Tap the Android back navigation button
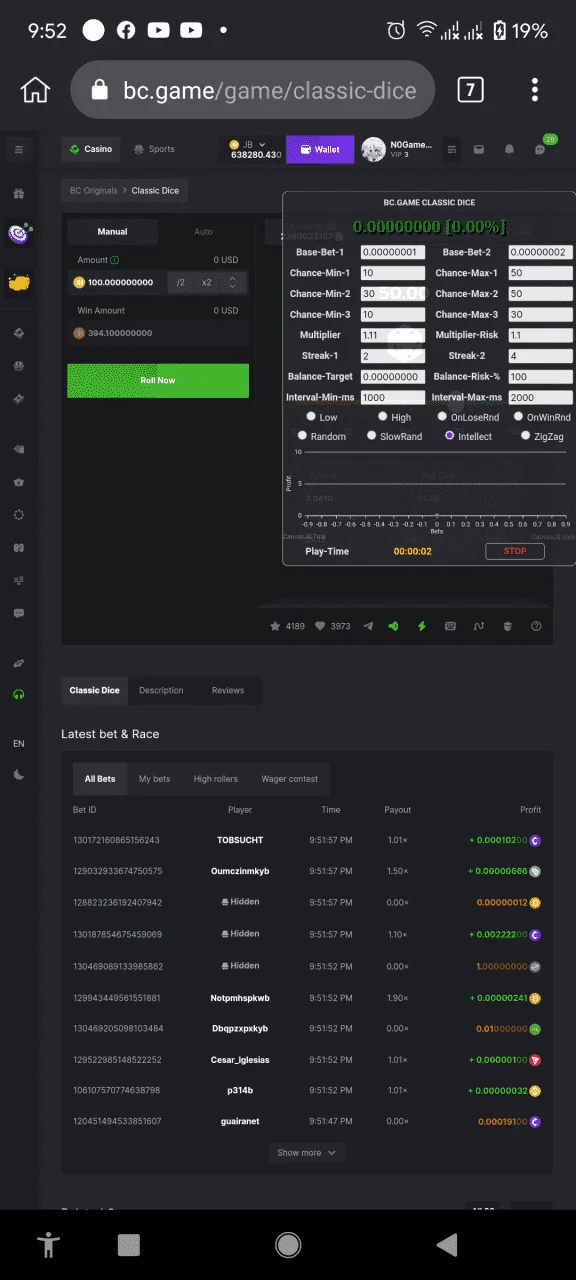Viewport: 576px width, 1280px height. tap(447, 1244)
